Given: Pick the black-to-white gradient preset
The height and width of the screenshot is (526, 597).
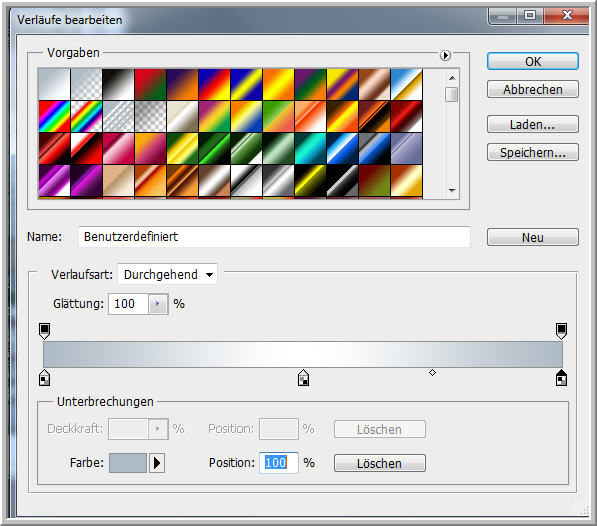Looking at the screenshot, I should tap(118, 84).
